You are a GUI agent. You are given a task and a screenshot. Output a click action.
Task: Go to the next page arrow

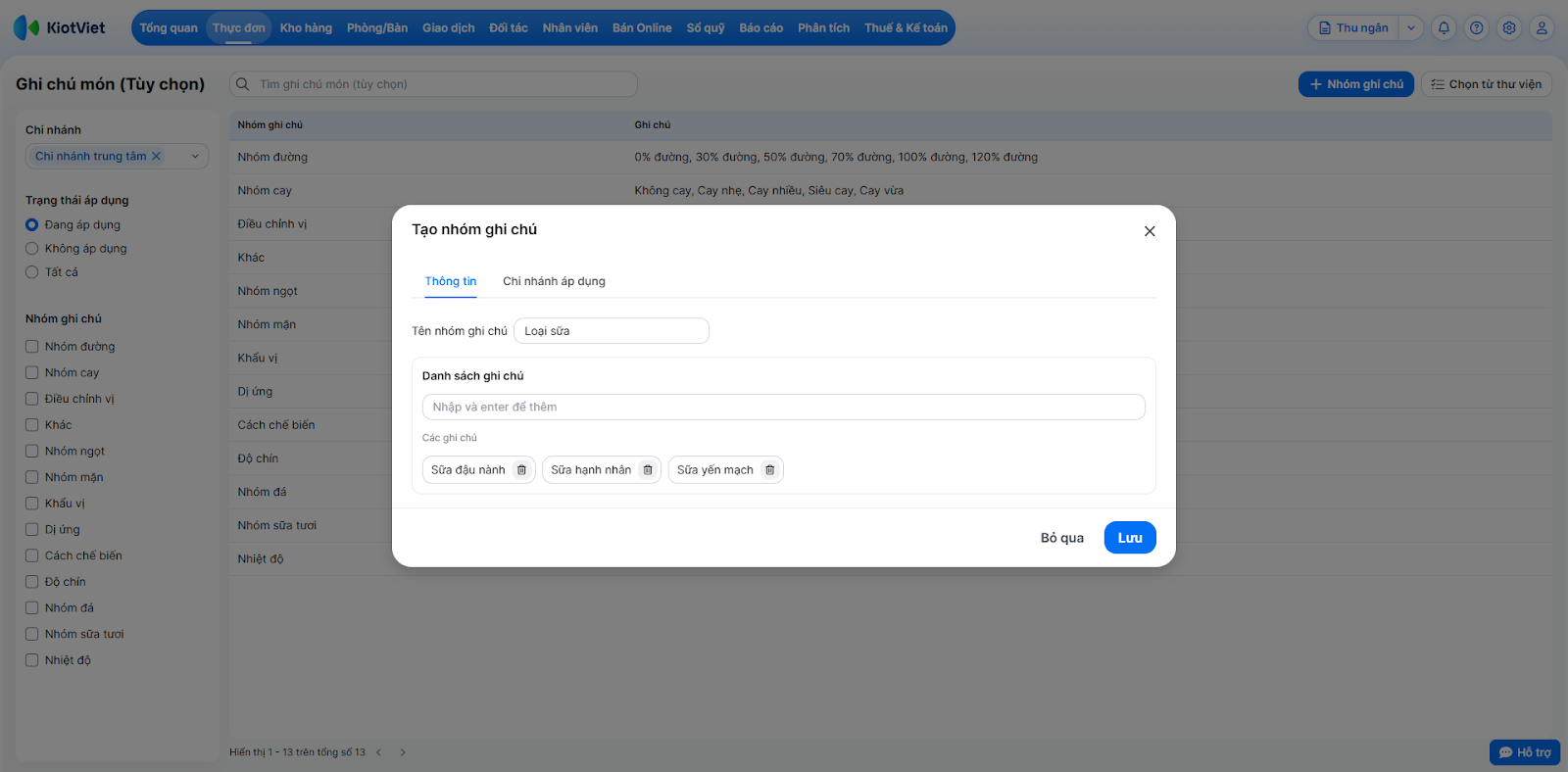(x=403, y=752)
